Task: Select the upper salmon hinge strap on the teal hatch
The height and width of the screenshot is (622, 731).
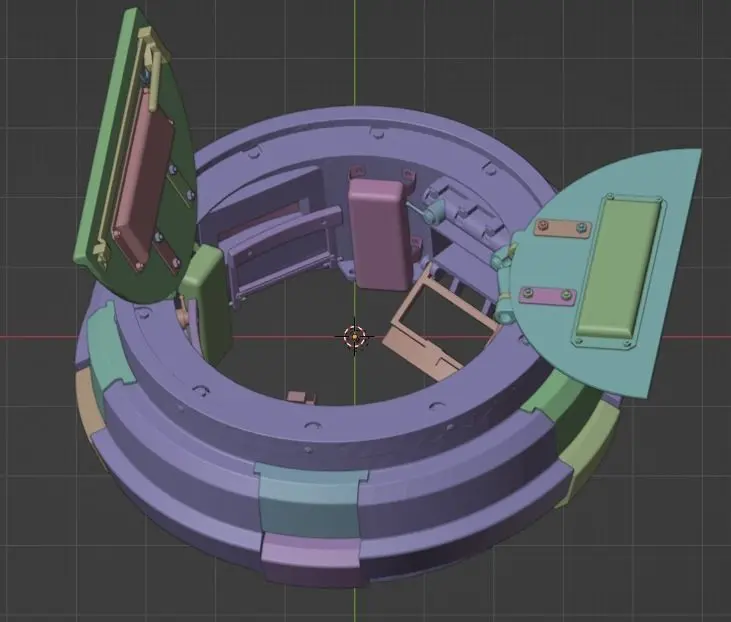Action: [x=562, y=228]
